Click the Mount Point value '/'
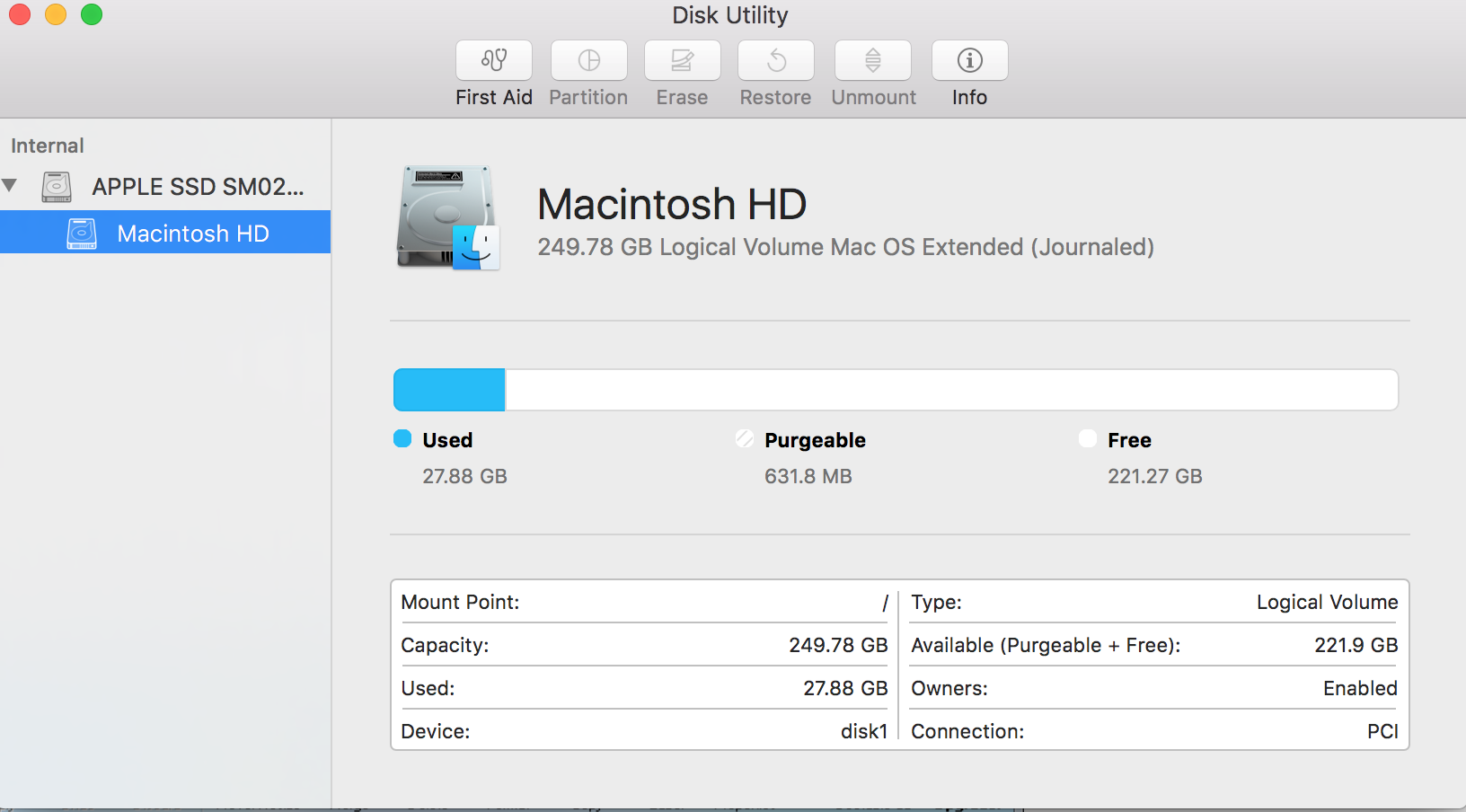The image size is (1466, 812). coord(885,602)
